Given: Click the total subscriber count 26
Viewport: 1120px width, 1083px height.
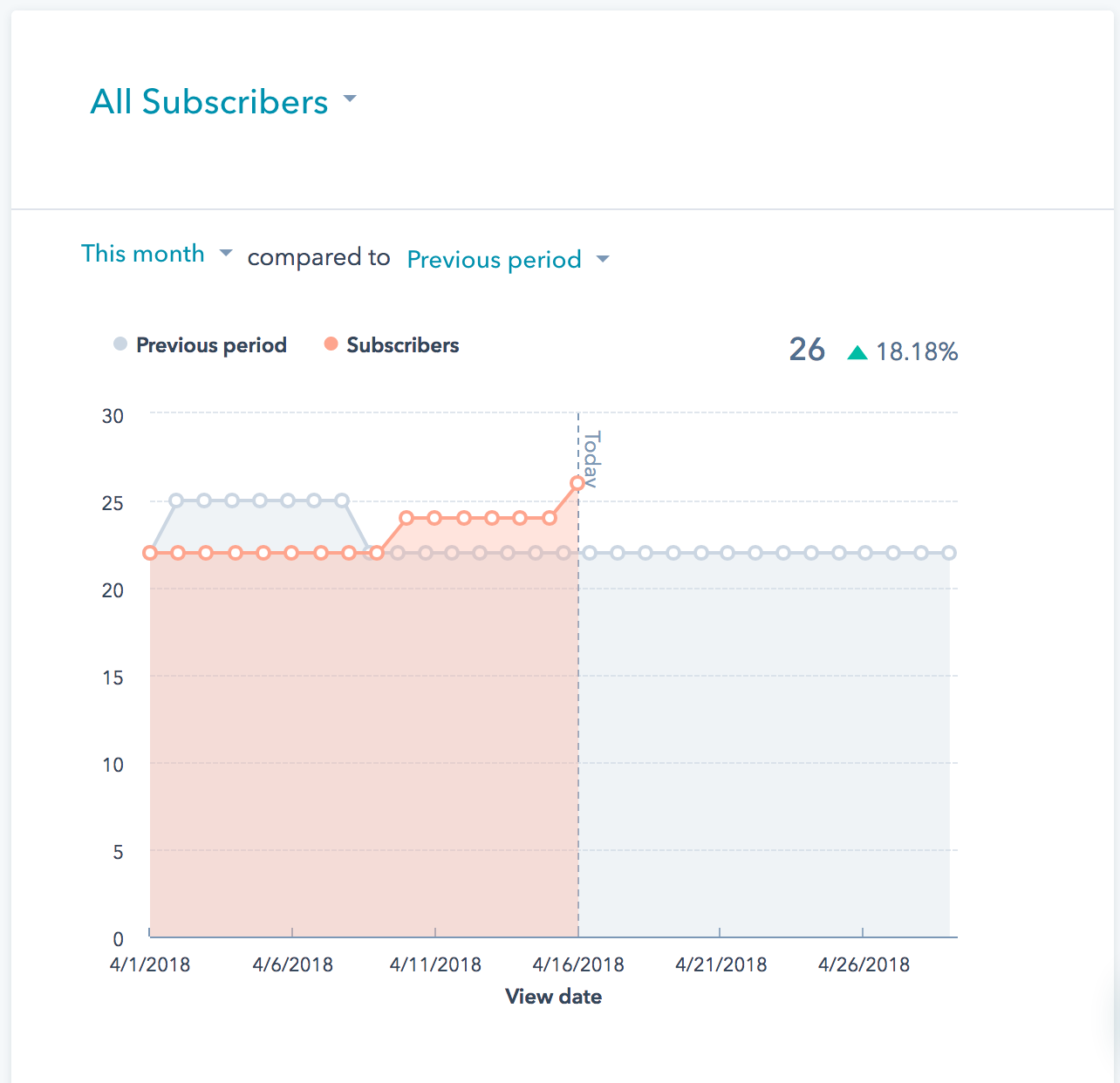Looking at the screenshot, I should 807,350.
